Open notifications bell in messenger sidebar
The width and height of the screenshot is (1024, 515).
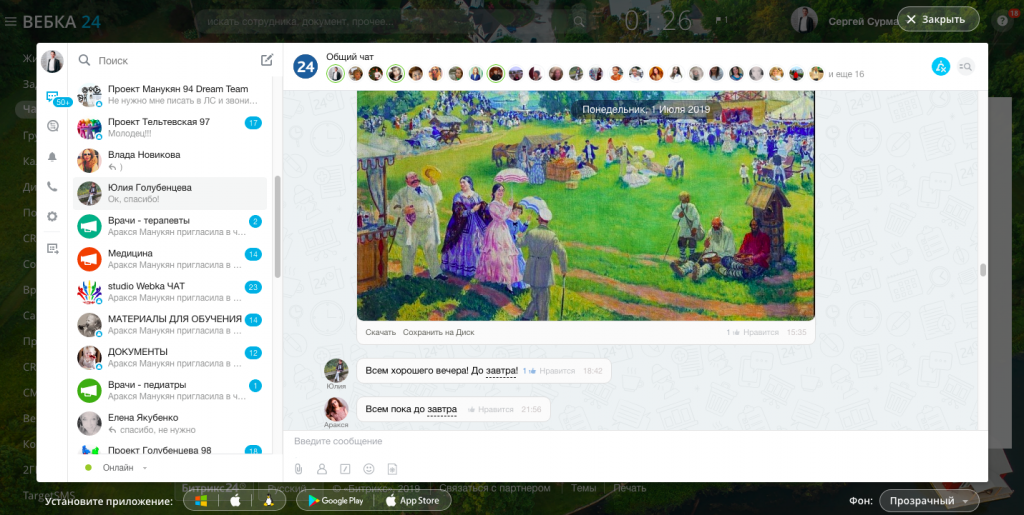pos(52,157)
